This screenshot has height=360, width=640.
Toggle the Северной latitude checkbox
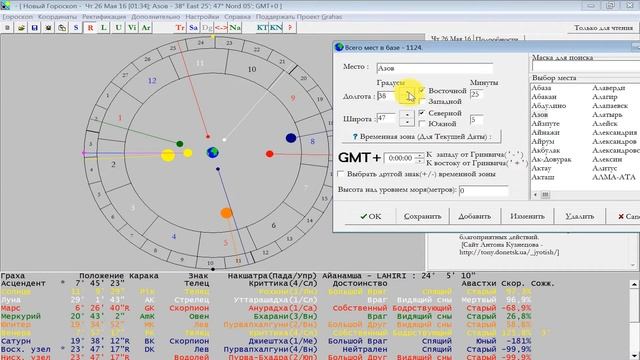422,113
